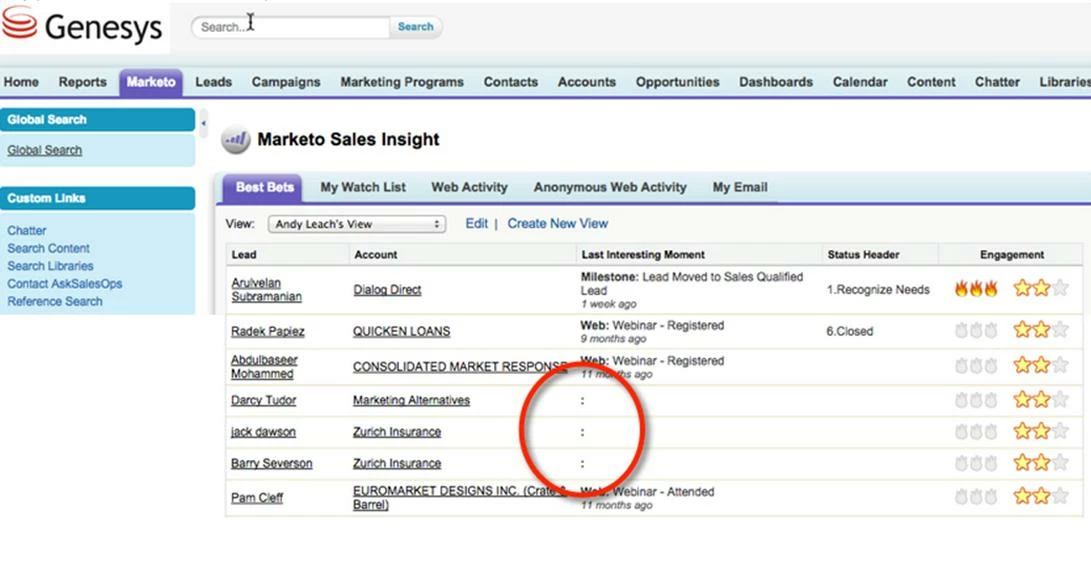Click the Genesys logo
Image resolution: width=1091 pixels, height=564 pixels.
[82, 26]
